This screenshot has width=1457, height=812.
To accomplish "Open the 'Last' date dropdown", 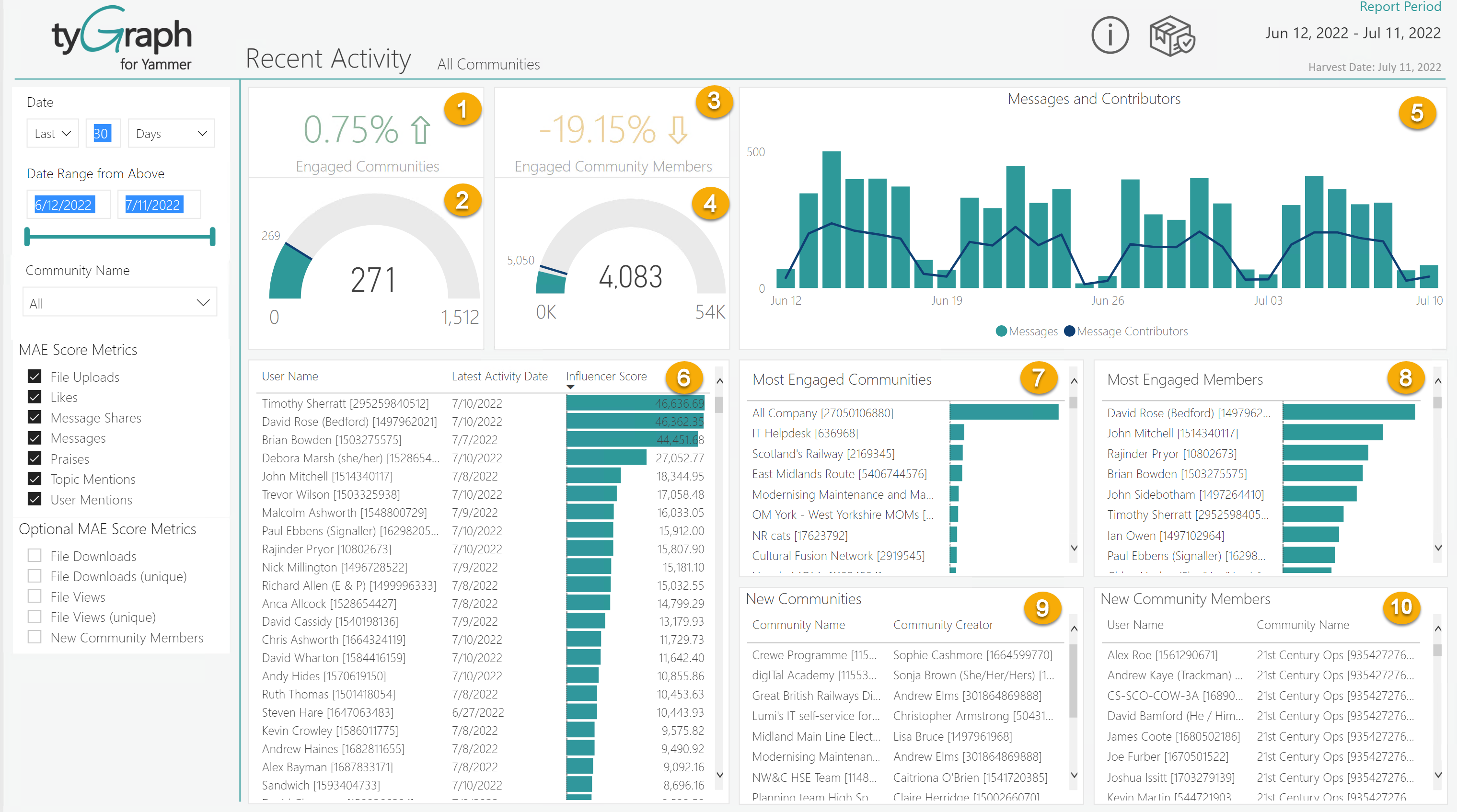I will [x=52, y=134].
